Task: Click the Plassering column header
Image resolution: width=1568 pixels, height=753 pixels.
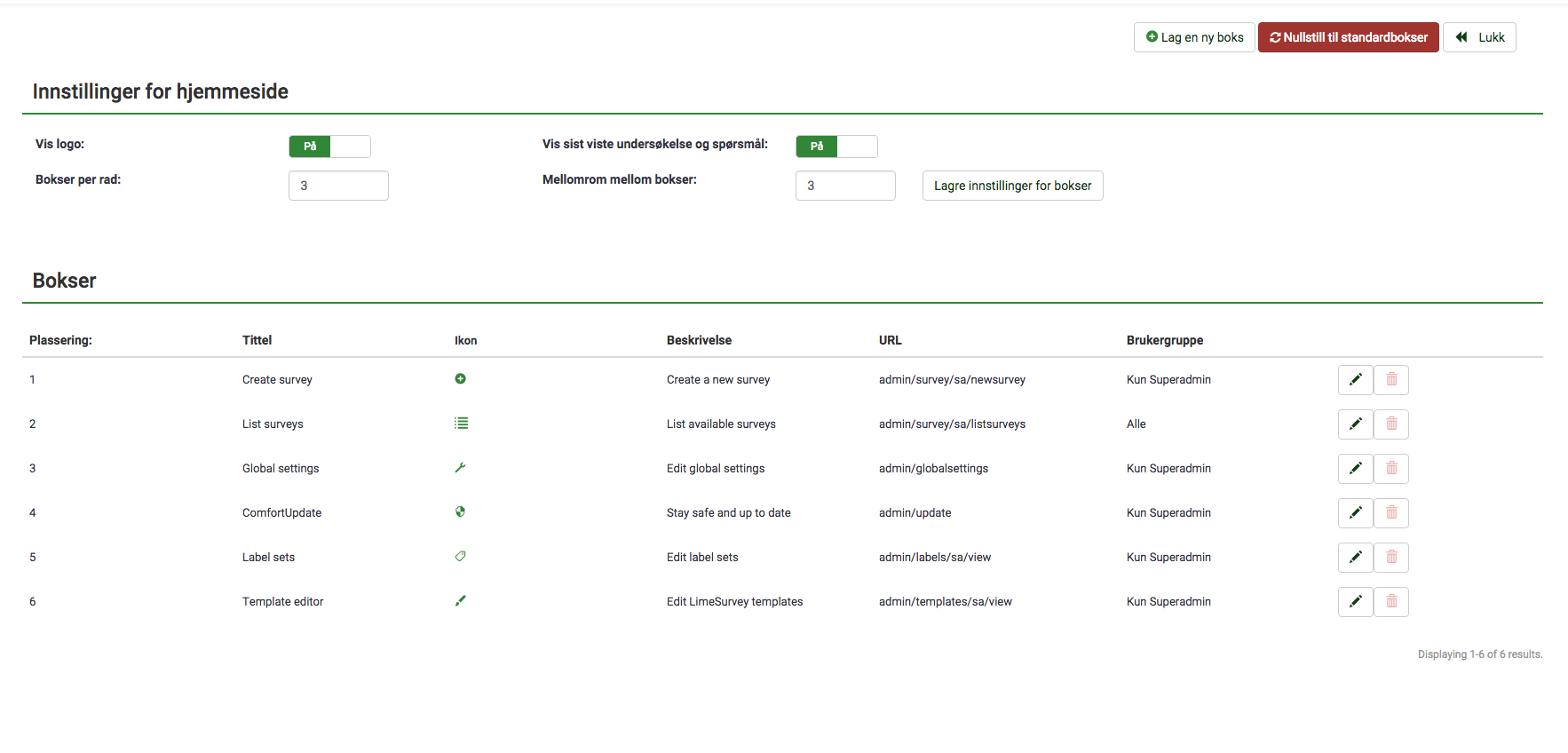Action: click(x=60, y=340)
